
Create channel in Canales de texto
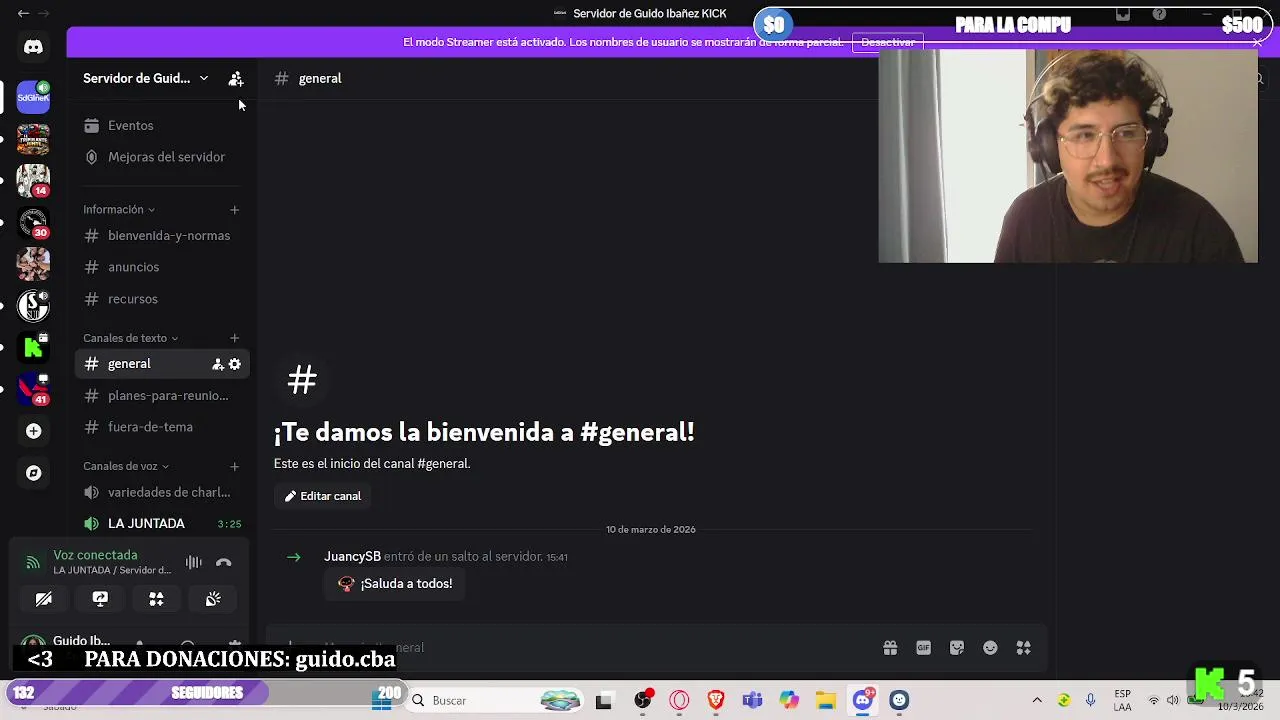(234, 338)
